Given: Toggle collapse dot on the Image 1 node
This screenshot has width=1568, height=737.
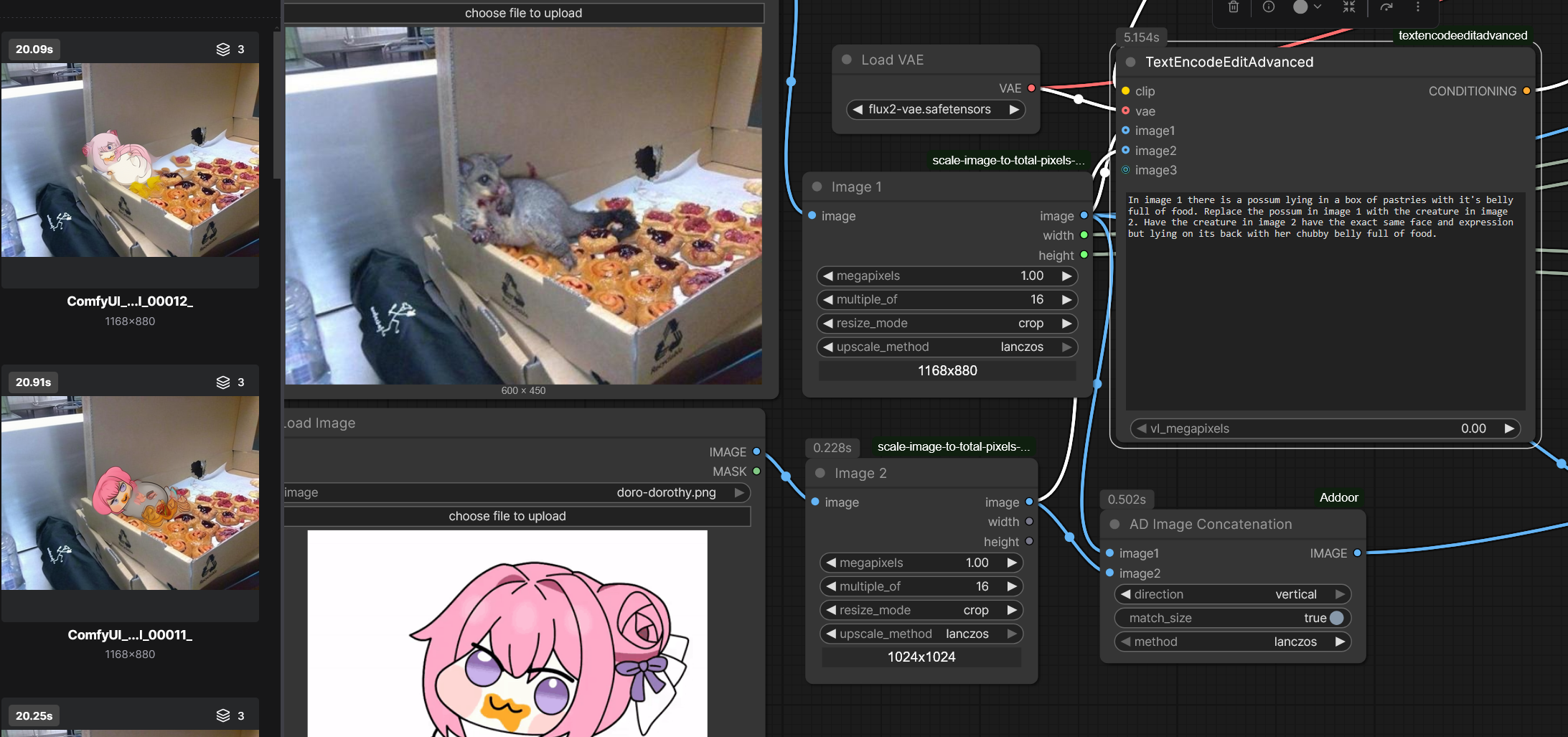Looking at the screenshot, I should 817,187.
